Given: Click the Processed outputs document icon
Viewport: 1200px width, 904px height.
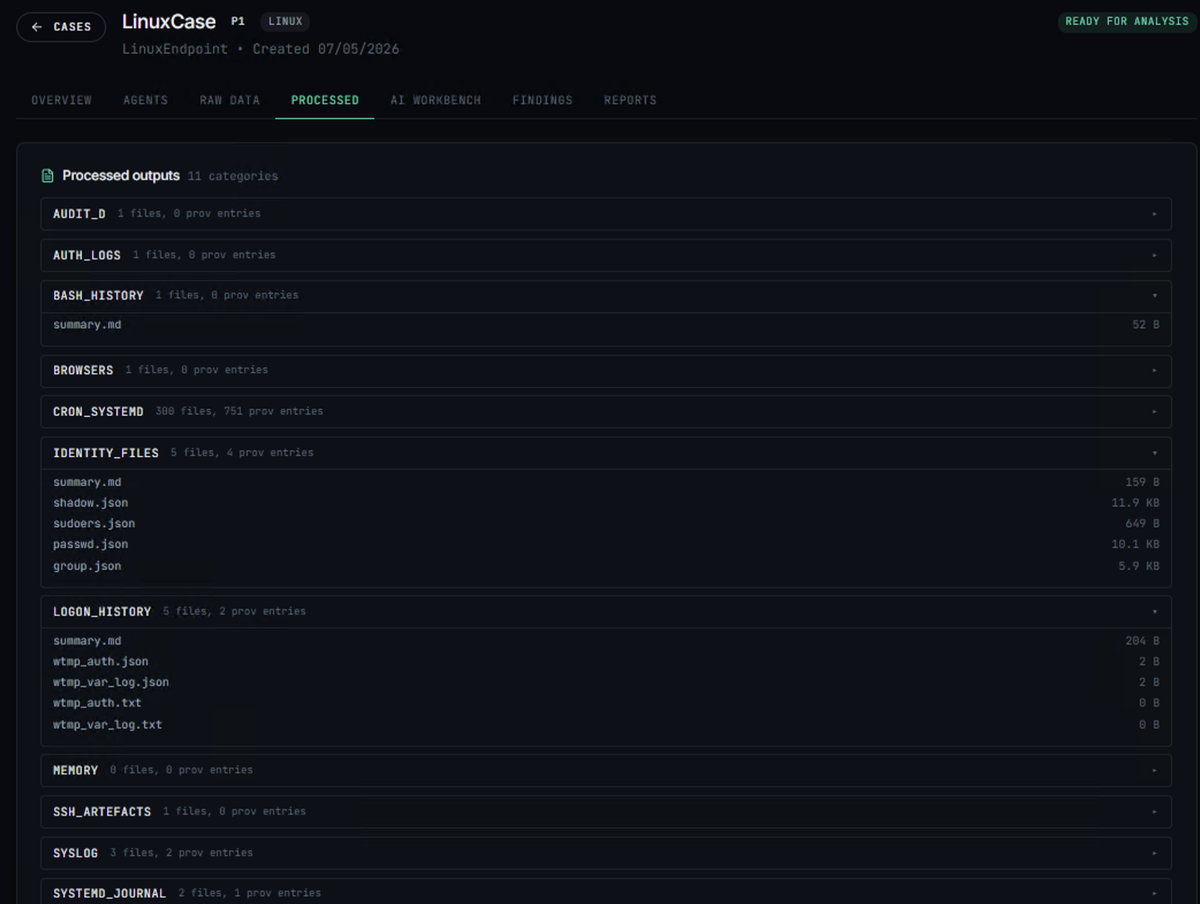Looking at the screenshot, I should click(x=47, y=176).
